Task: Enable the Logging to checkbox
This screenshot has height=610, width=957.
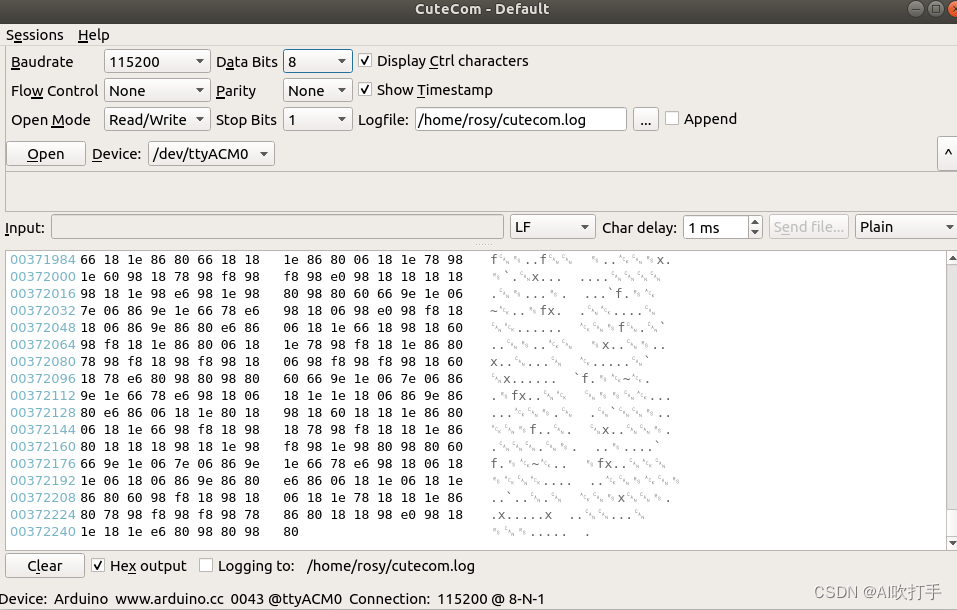Action: tap(206, 565)
